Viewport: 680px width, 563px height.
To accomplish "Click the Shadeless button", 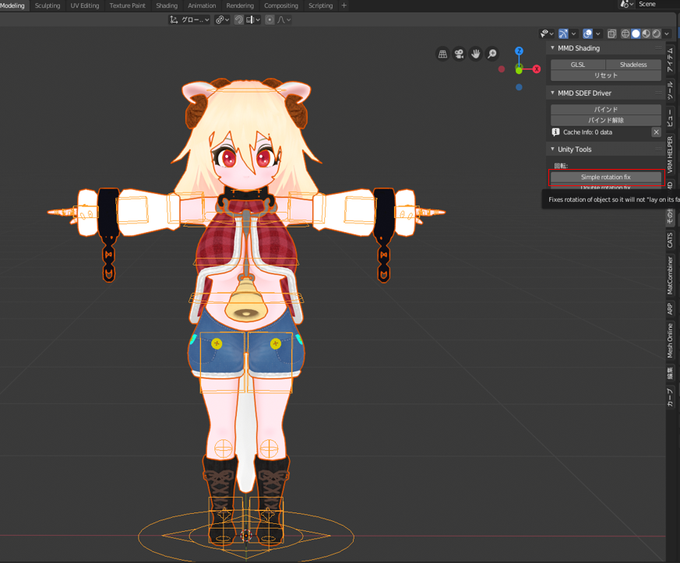I will tap(633, 65).
